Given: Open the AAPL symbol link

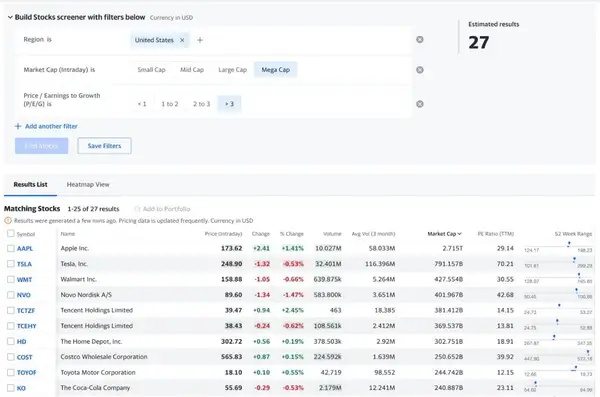Looking at the screenshot, I should click(25, 248).
